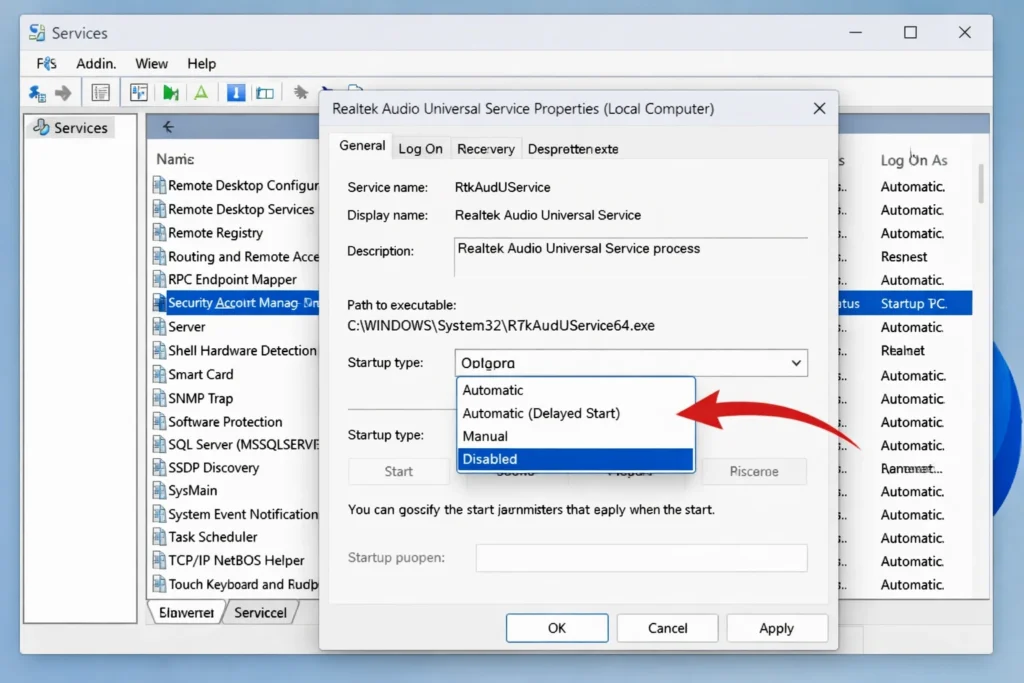Select the Services node icon in sidebar
The height and width of the screenshot is (683, 1024).
click(x=41, y=127)
